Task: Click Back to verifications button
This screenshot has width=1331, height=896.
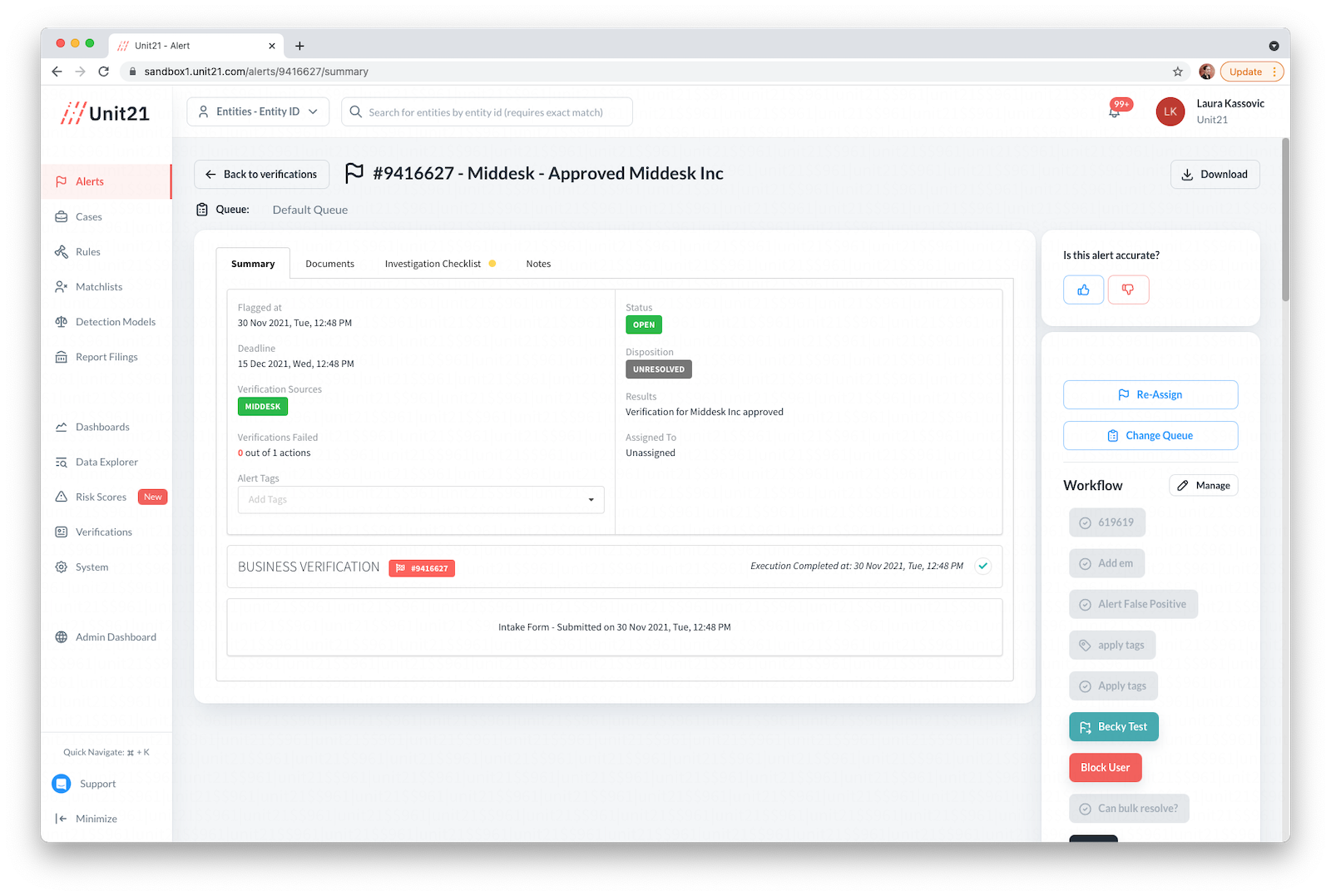Action: (x=262, y=174)
